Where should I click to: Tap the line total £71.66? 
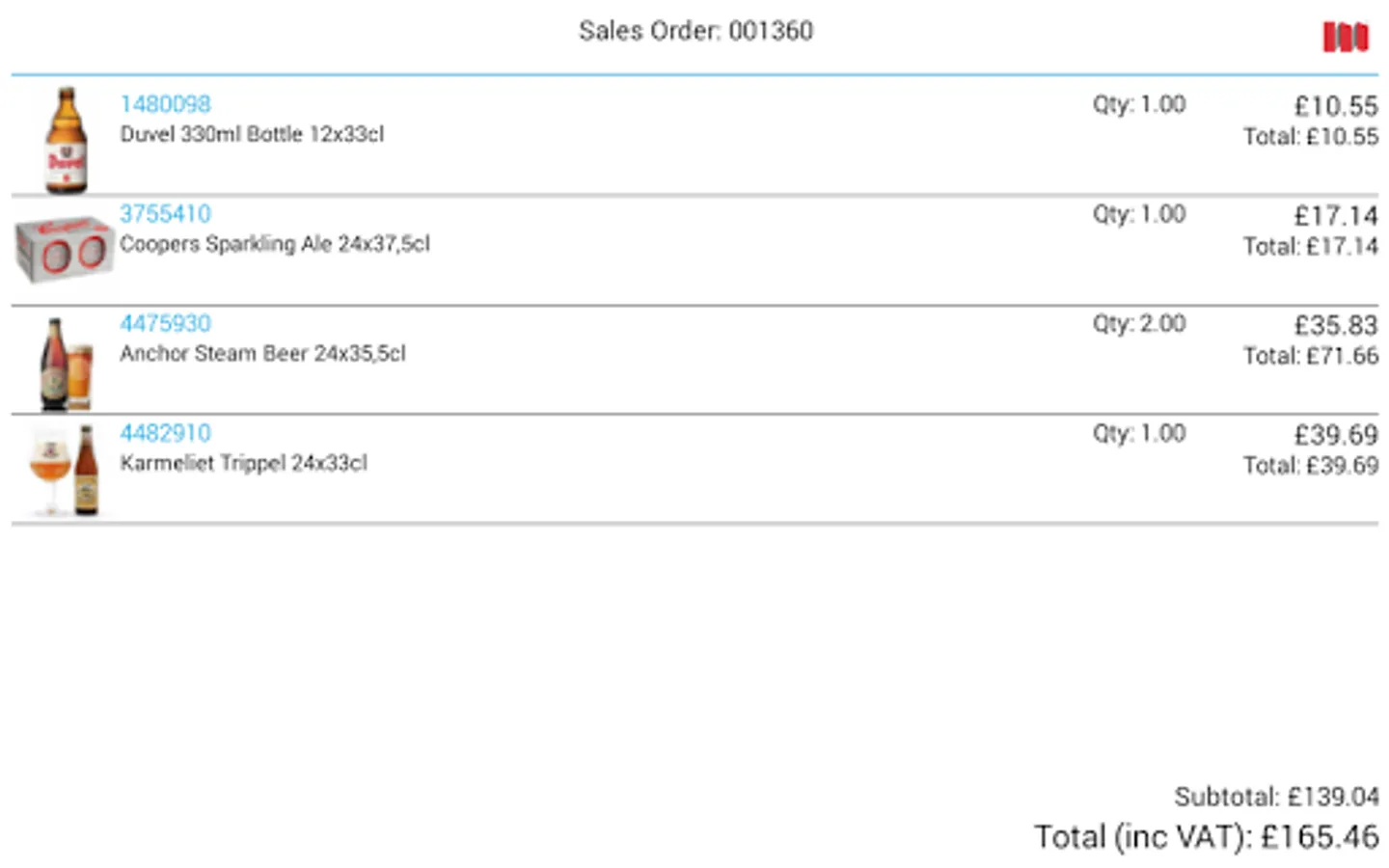click(1311, 356)
